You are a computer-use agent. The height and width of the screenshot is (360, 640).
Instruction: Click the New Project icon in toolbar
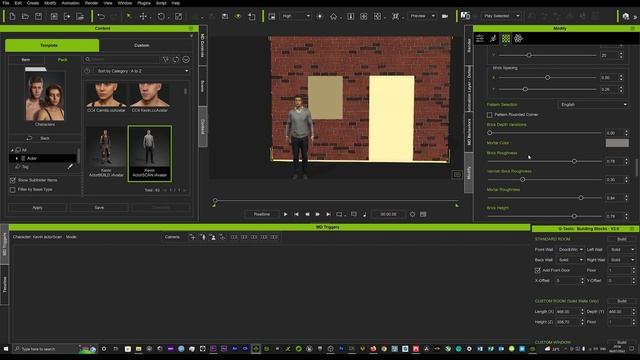12,16
